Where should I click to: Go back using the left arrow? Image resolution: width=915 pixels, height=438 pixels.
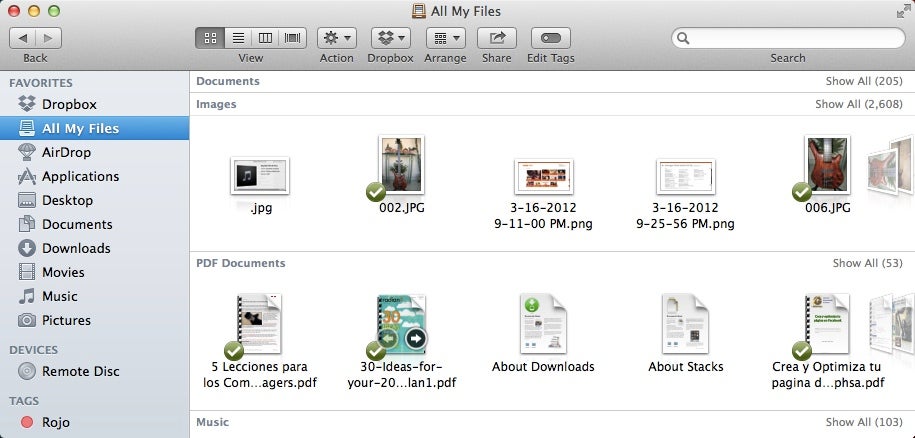(23, 38)
